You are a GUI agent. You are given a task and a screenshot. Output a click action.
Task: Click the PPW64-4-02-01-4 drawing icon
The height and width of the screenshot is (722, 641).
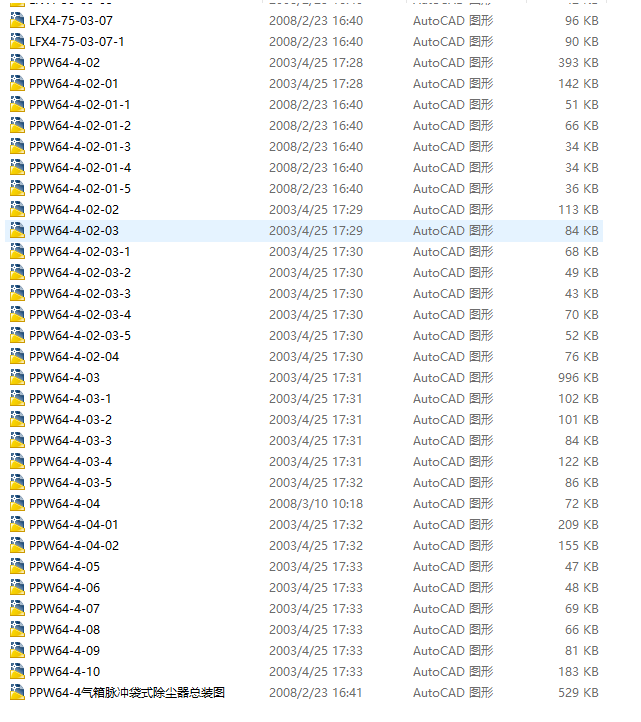click(17, 168)
